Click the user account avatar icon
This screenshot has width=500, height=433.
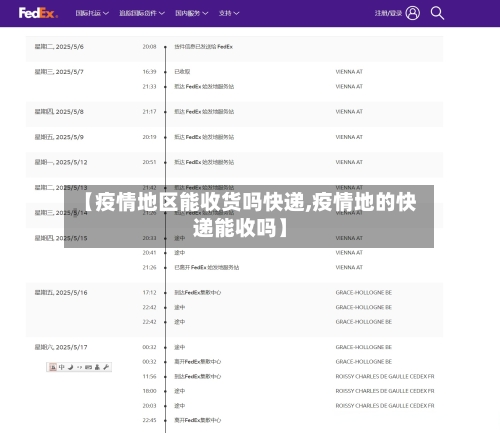click(x=413, y=13)
